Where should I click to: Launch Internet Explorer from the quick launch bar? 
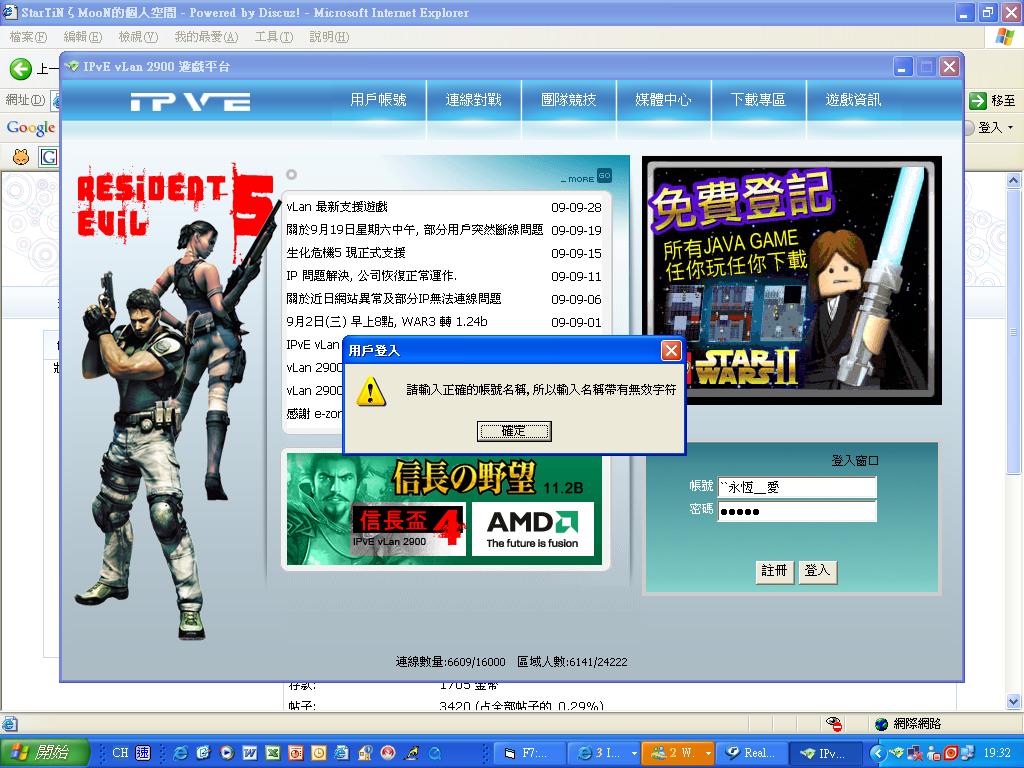tap(180, 753)
